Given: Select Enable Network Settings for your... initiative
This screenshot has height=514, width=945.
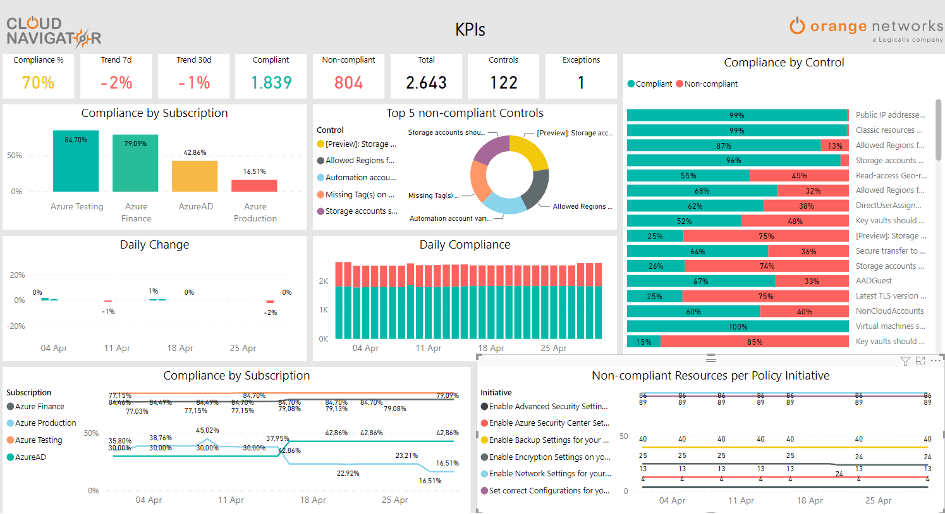Looking at the screenshot, I should [x=546, y=474].
